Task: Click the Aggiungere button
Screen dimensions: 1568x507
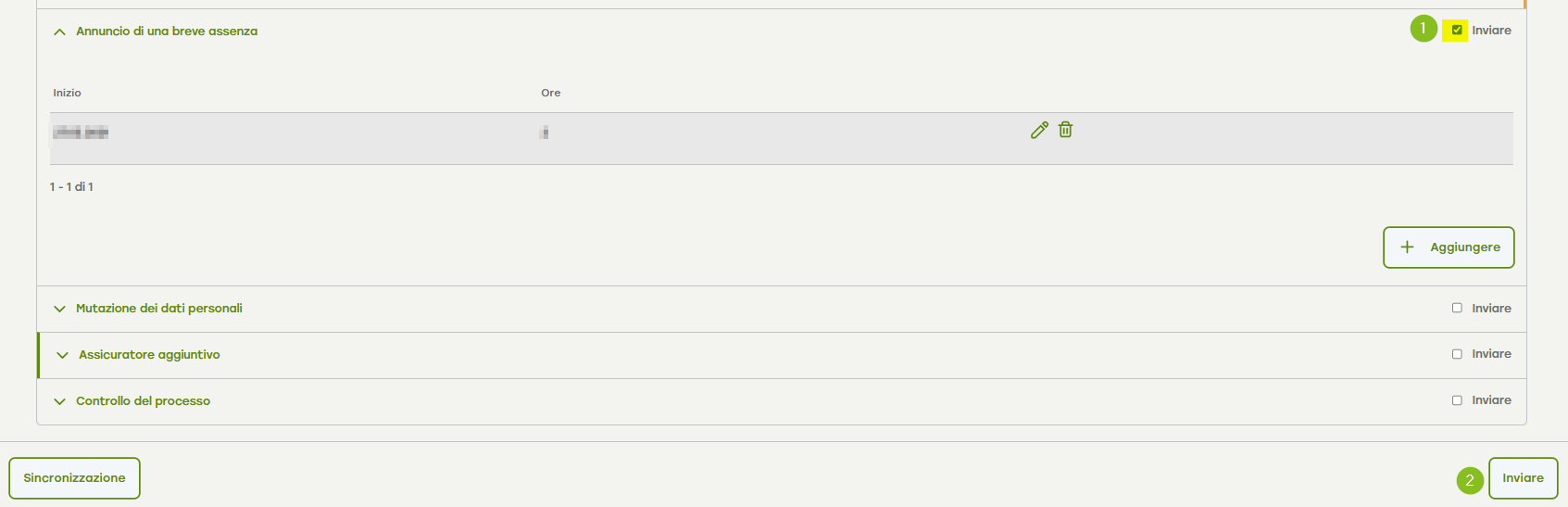Action: pos(1449,247)
